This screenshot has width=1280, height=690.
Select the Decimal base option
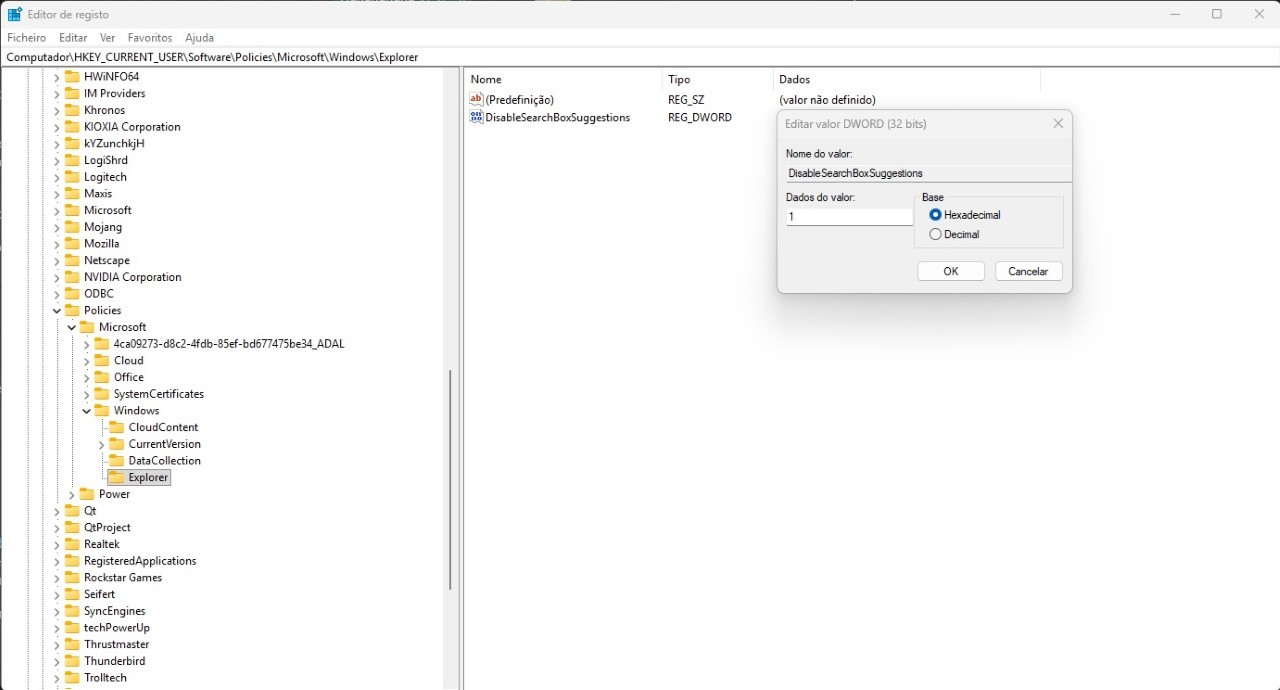935,234
